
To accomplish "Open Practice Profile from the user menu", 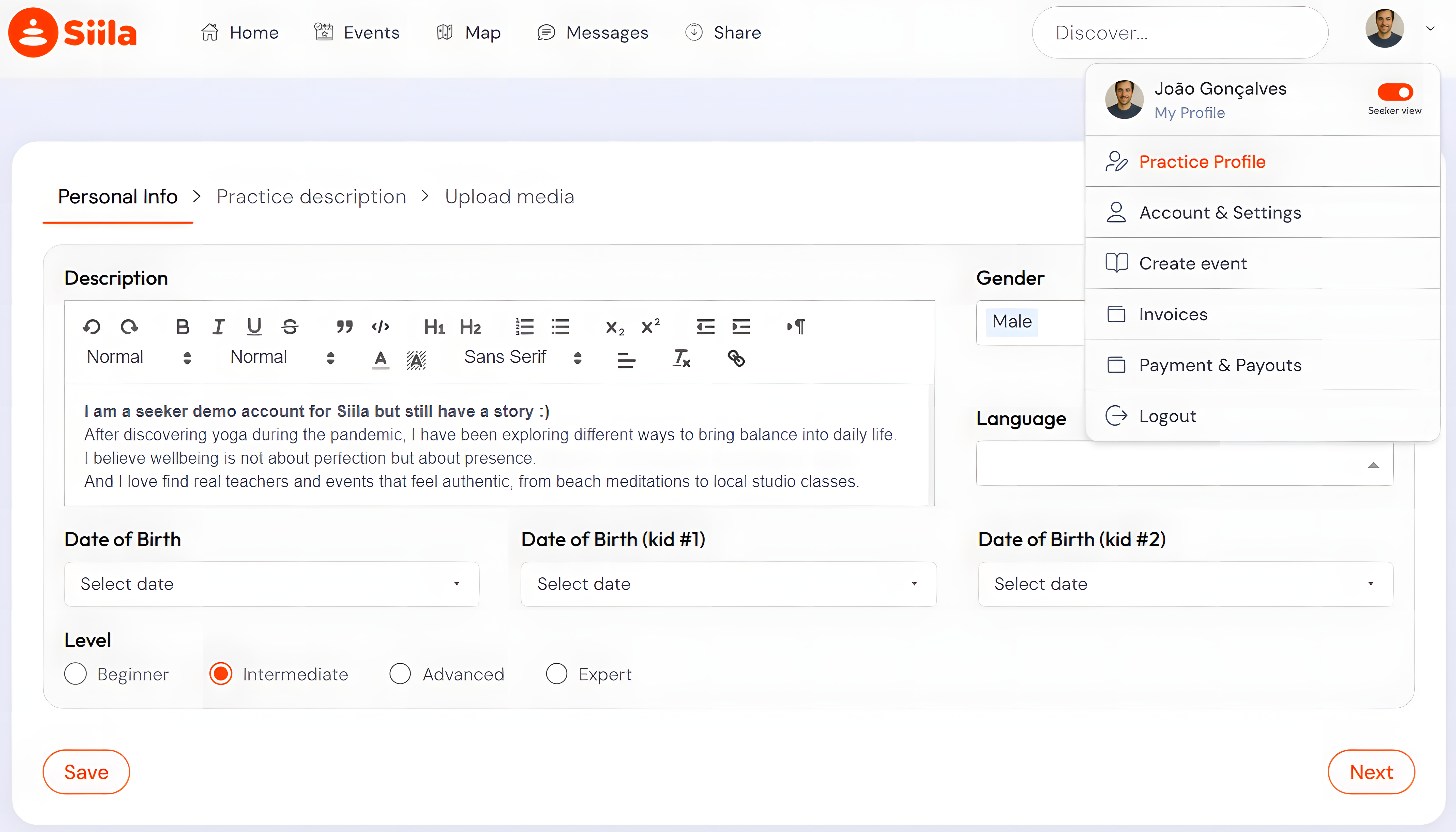I will pyautogui.click(x=1262, y=162).
